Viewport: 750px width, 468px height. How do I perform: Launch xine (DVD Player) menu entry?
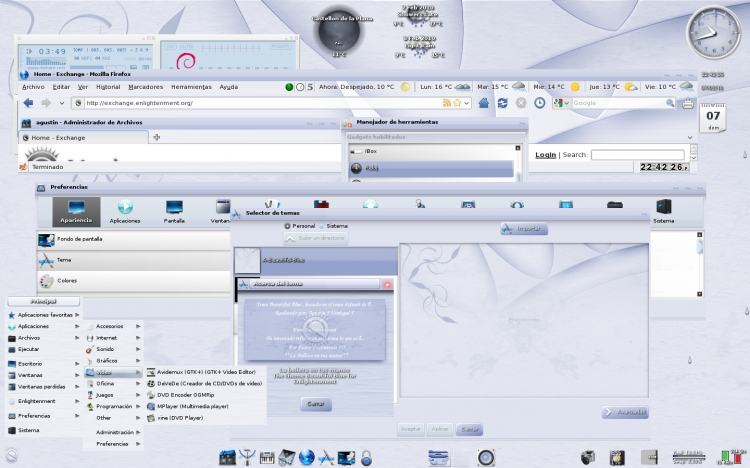(206, 418)
